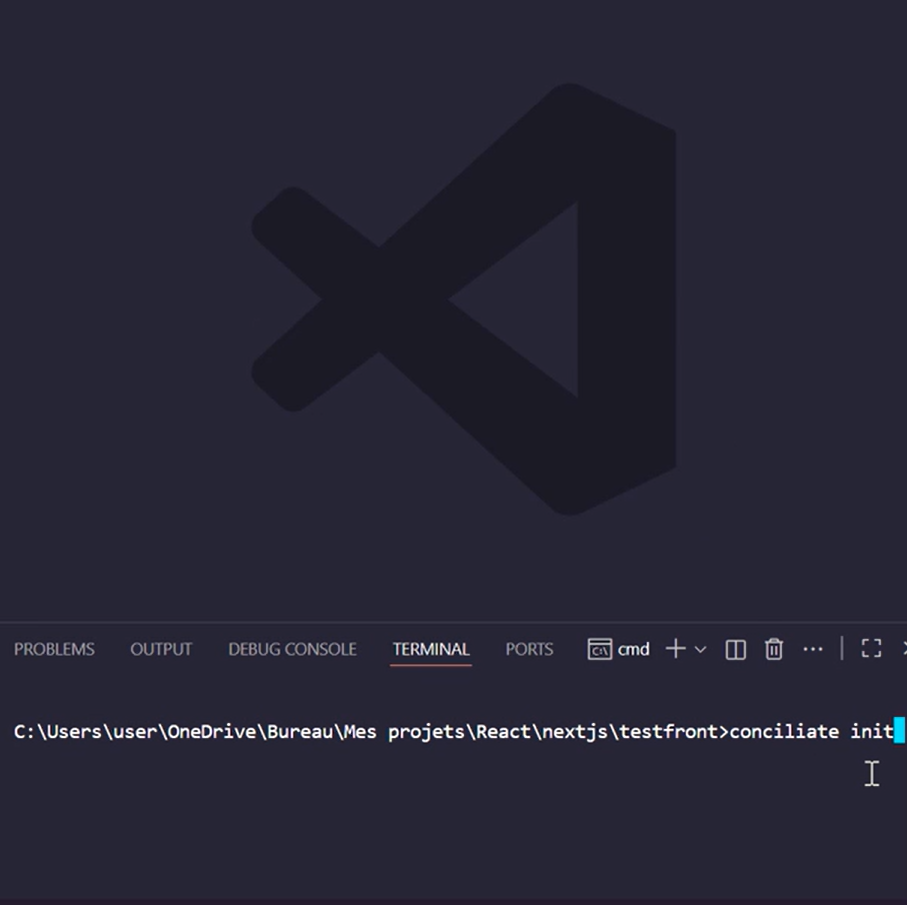Maximize the panel size
The image size is (907, 905).
tap(871, 649)
